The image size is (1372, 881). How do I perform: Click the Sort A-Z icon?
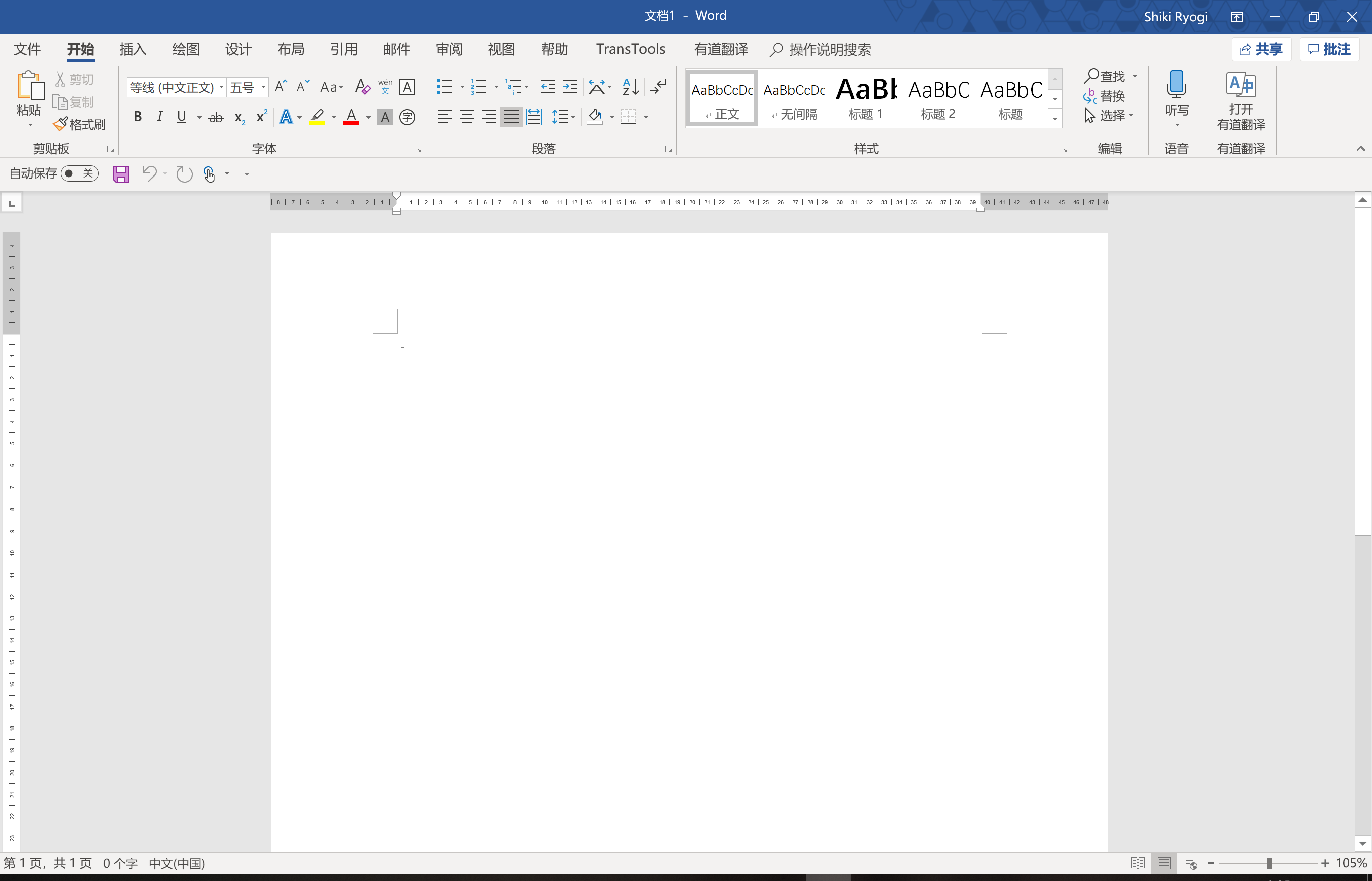(630, 87)
